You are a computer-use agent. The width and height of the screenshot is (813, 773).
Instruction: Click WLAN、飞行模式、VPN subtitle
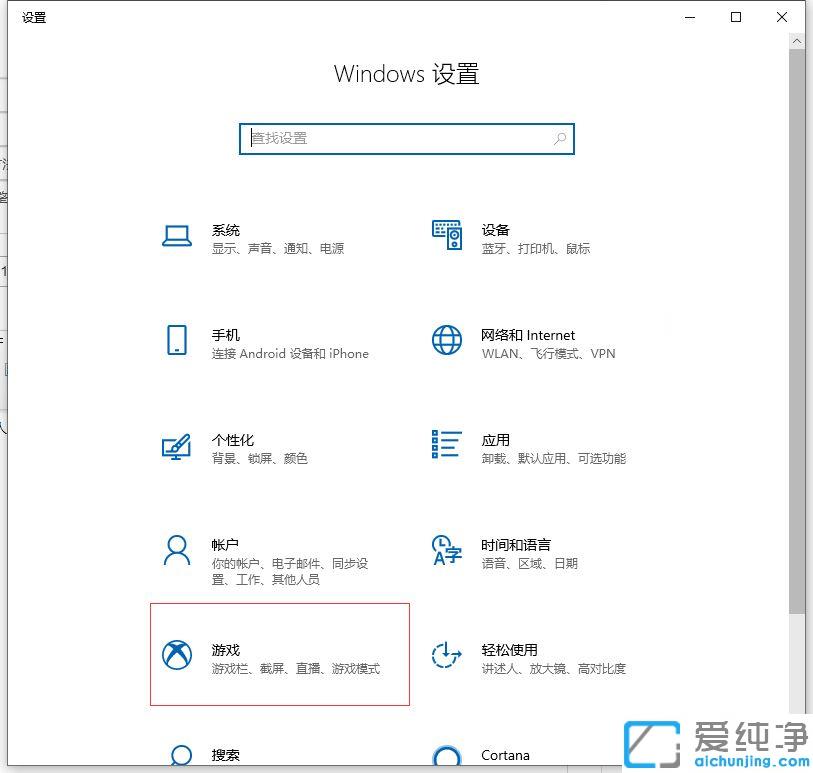(x=548, y=353)
